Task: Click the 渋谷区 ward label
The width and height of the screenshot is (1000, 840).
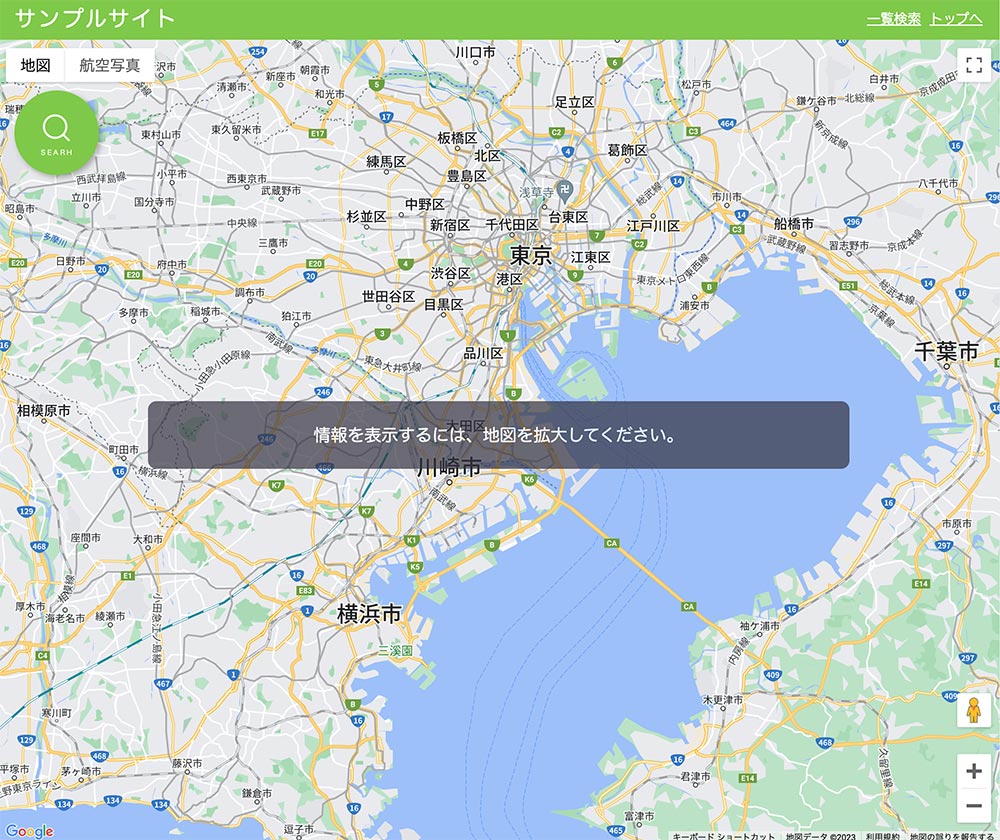Action: pyautogui.click(x=451, y=273)
